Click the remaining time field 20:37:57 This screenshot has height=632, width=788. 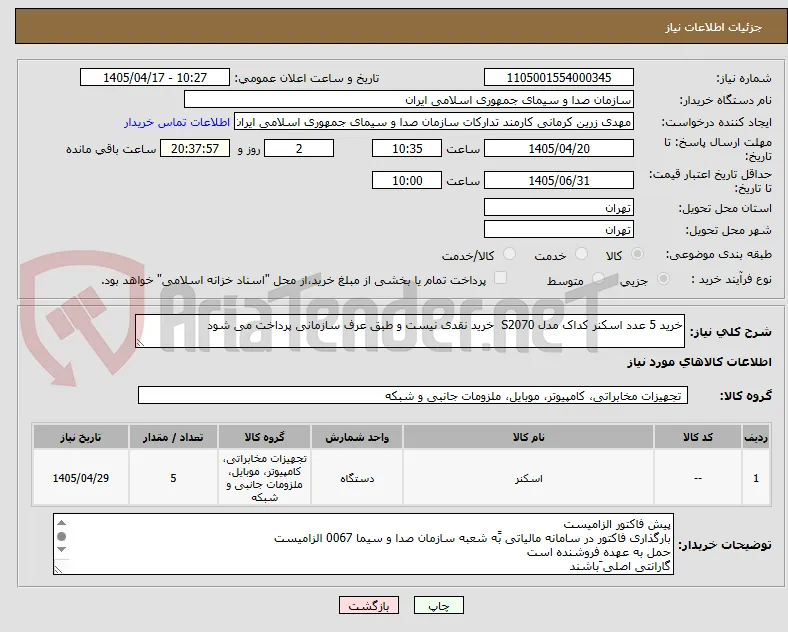point(195,149)
